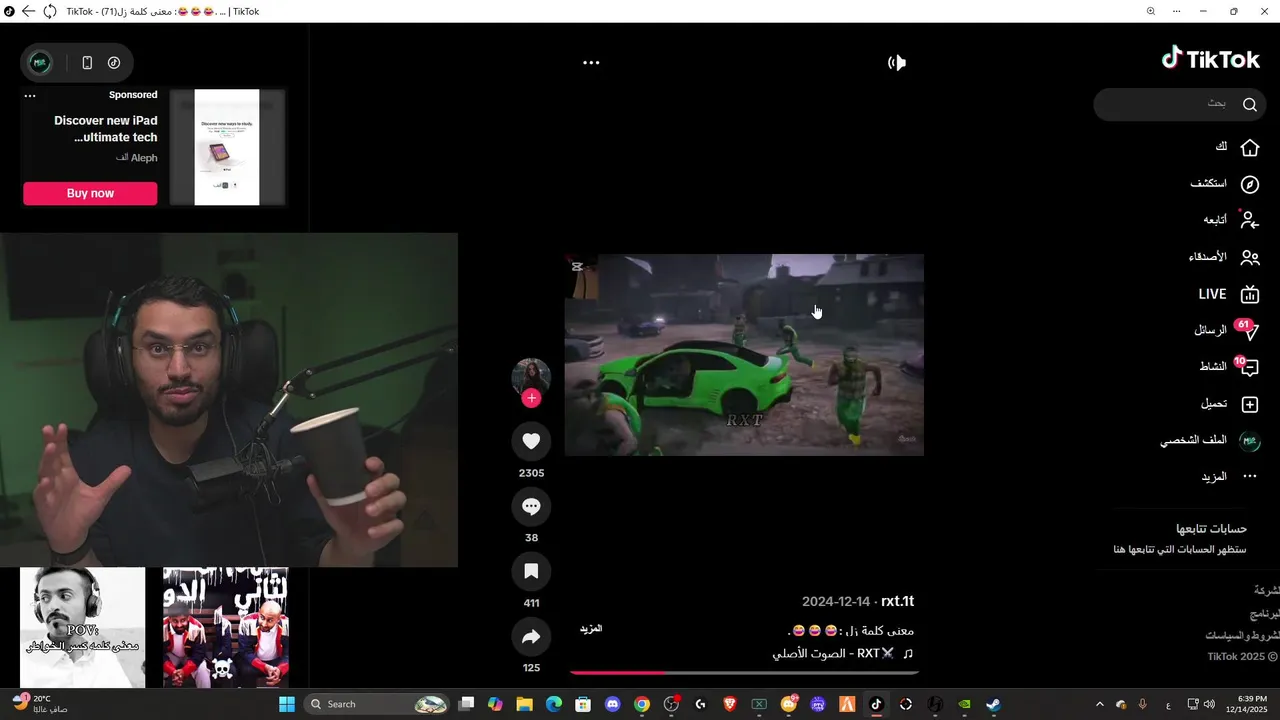Open the skull thumbnail with two men

226,627
